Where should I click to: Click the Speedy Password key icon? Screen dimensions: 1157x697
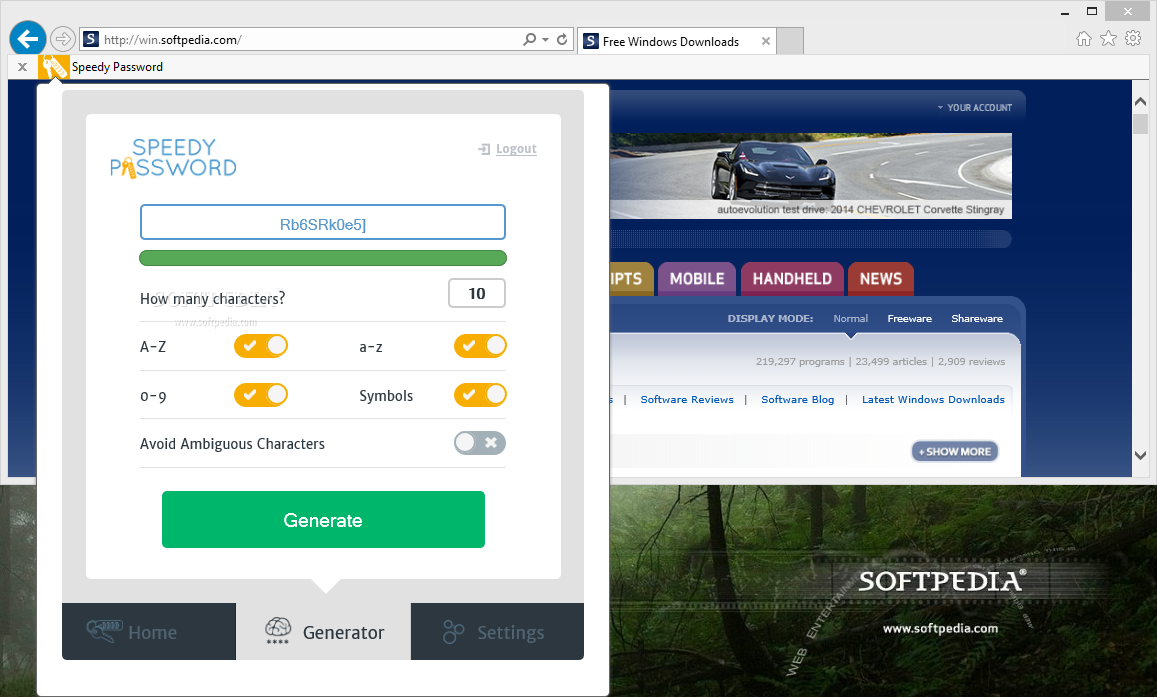point(53,67)
